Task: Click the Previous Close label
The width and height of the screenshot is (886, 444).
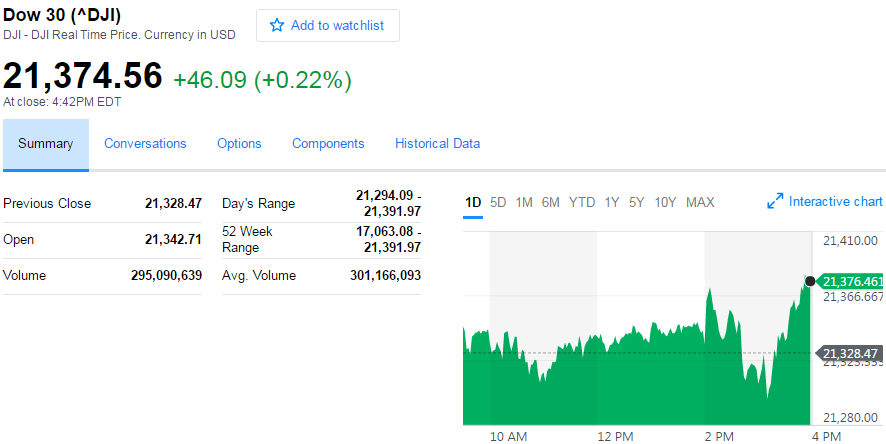Action: (47, 203)
